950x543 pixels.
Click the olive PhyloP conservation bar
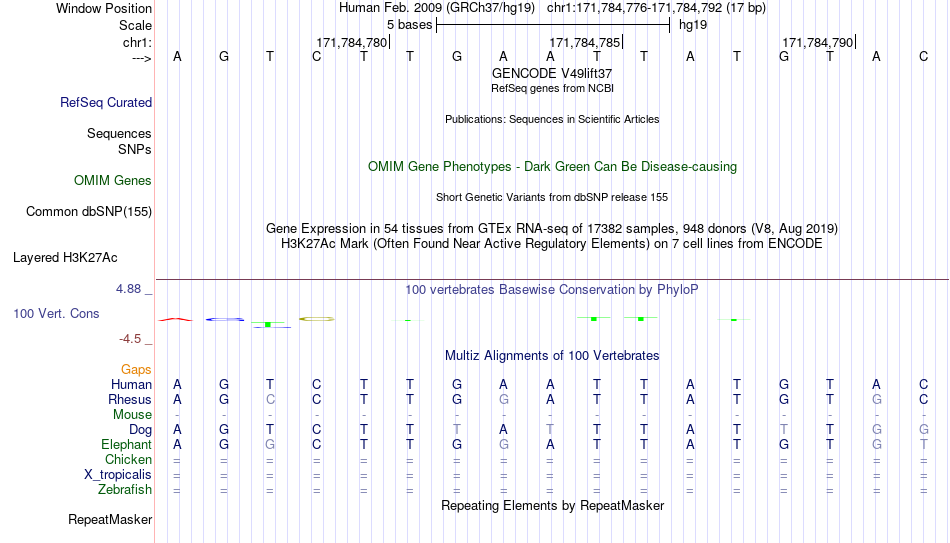click(x=317, y=319)
